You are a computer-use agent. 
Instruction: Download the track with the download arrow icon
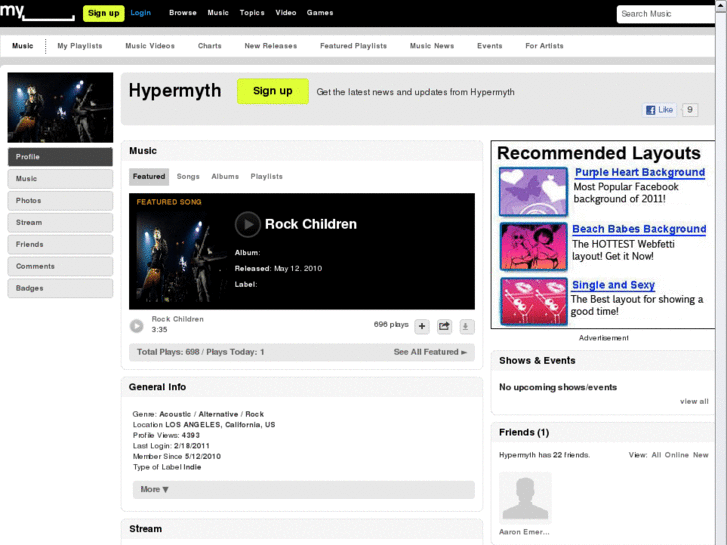coord(466,327)
